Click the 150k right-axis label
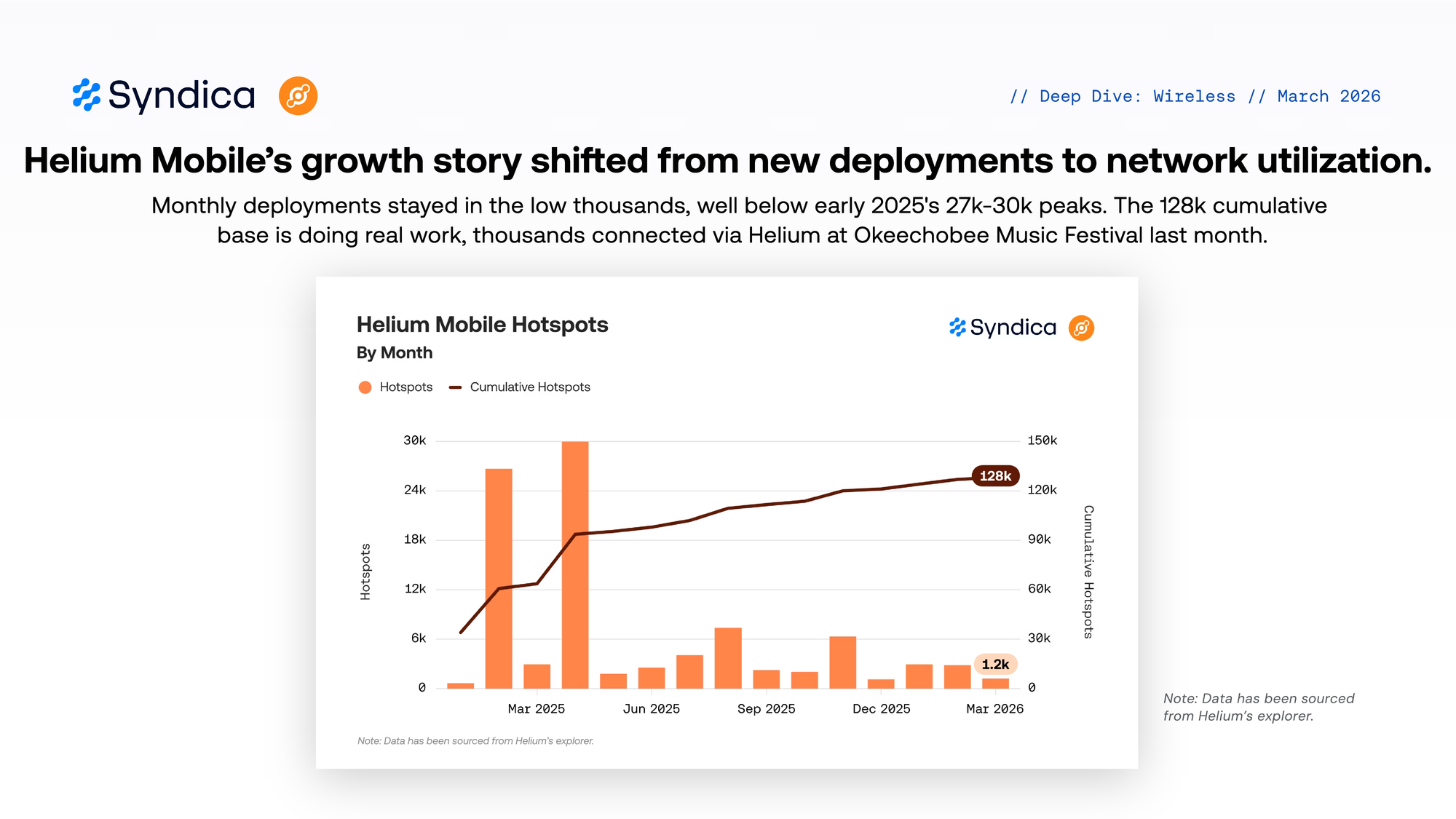 1042,440
